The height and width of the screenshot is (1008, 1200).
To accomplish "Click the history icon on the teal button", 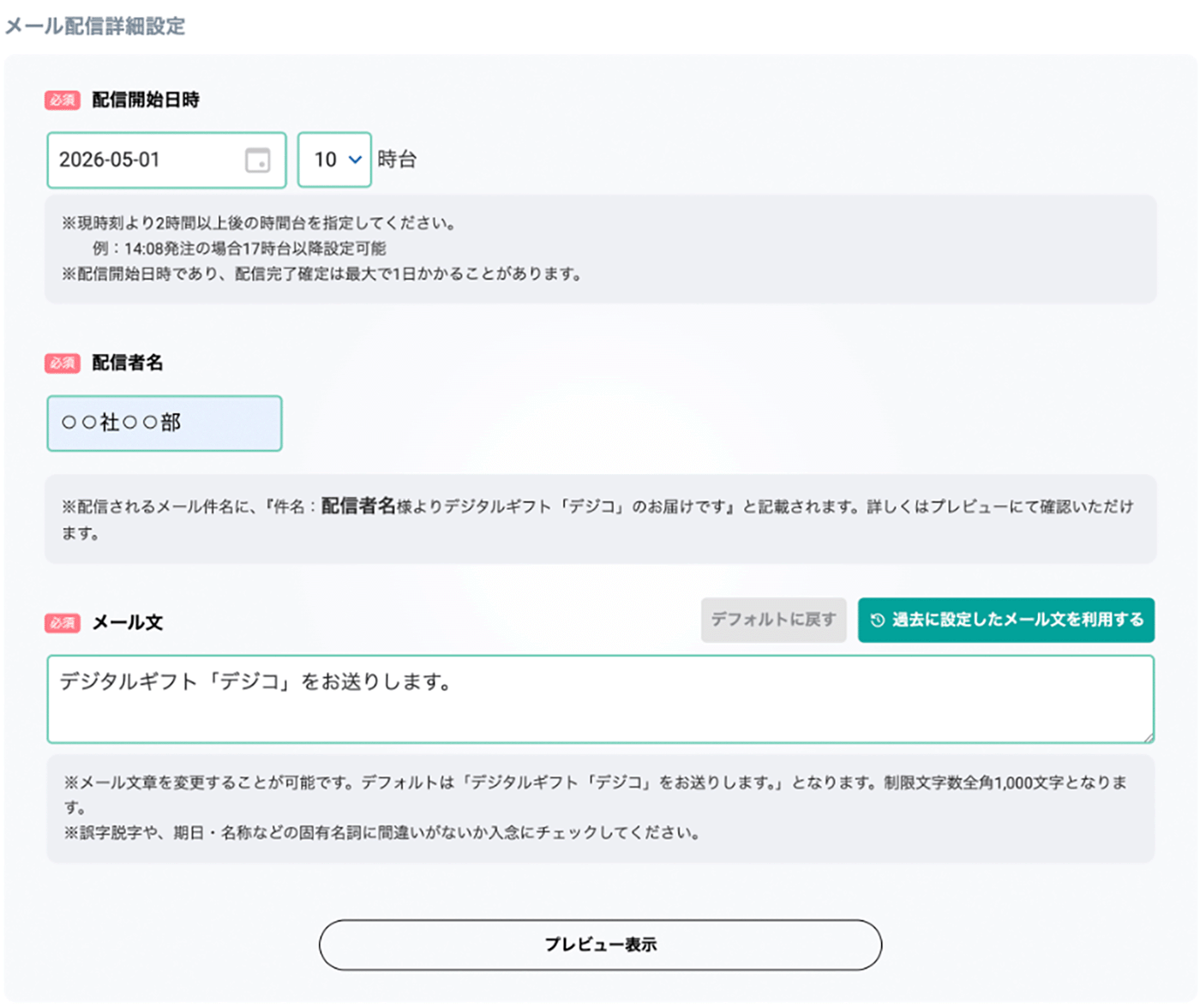I will (x=877, y=621).
